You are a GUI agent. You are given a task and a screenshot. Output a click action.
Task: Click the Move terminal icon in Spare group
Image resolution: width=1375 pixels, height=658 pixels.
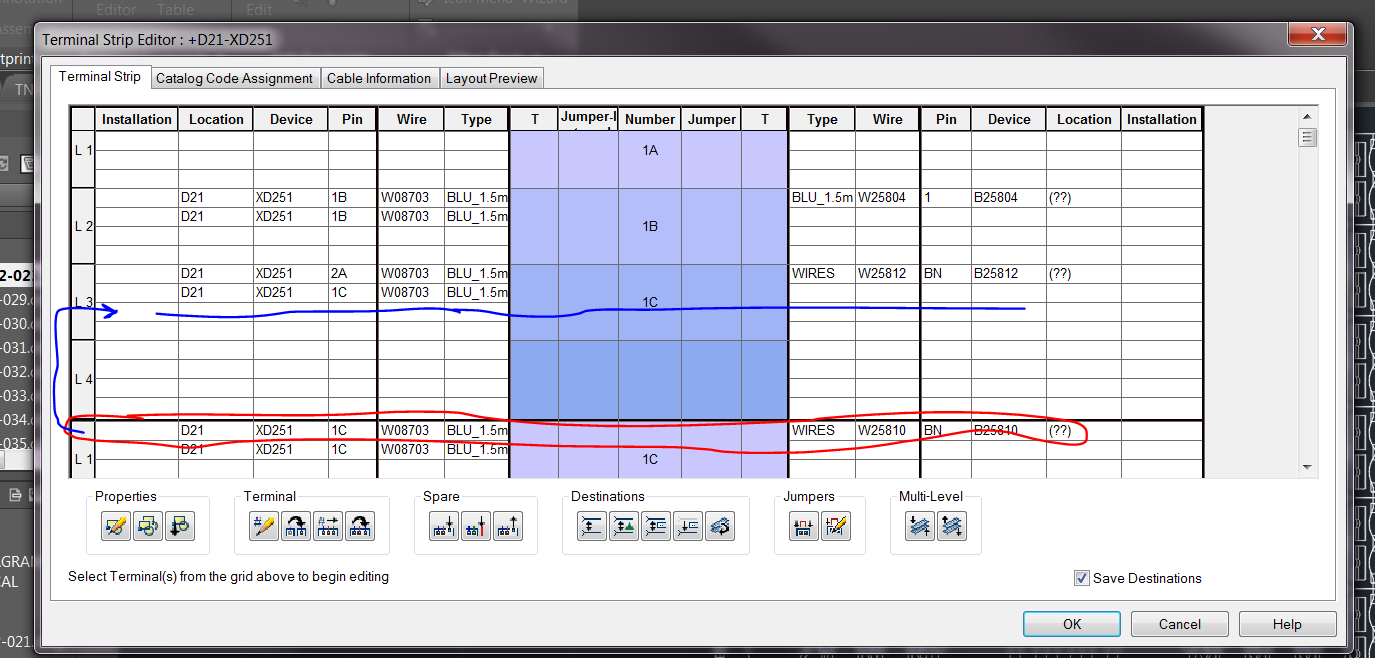click(508, 525)
